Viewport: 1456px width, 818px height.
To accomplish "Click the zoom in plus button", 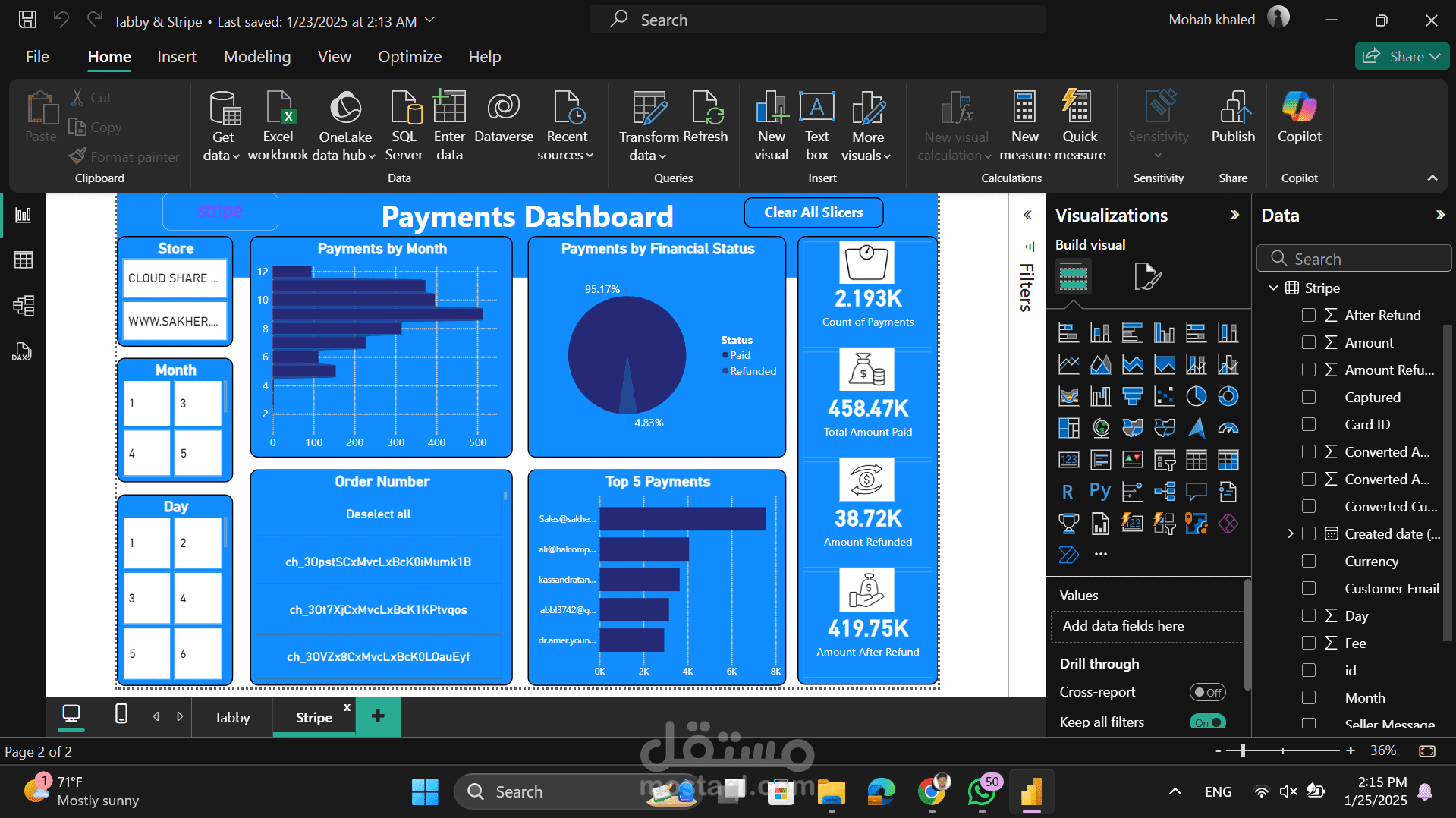I will pos(1351,750).
